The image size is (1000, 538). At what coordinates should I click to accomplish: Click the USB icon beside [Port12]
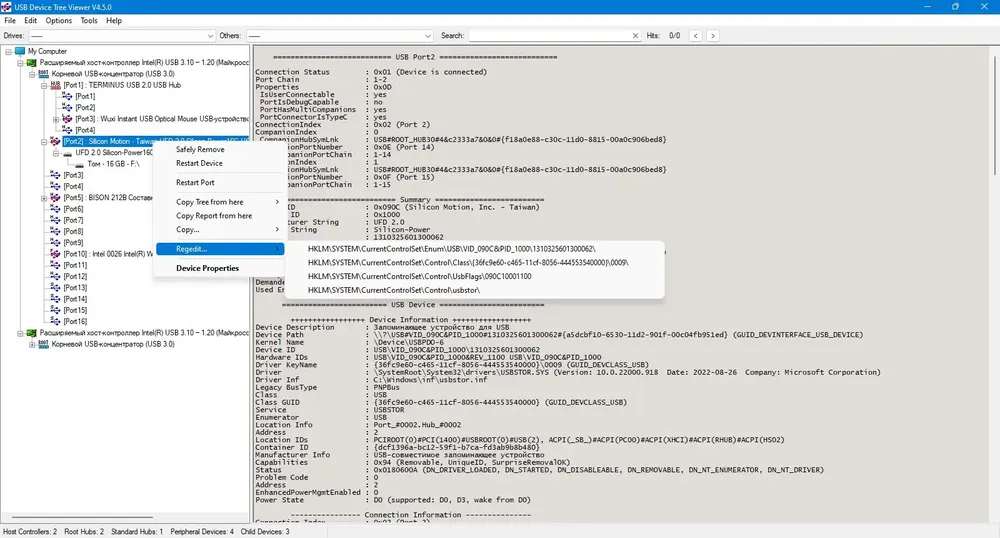tap(55, 276)
